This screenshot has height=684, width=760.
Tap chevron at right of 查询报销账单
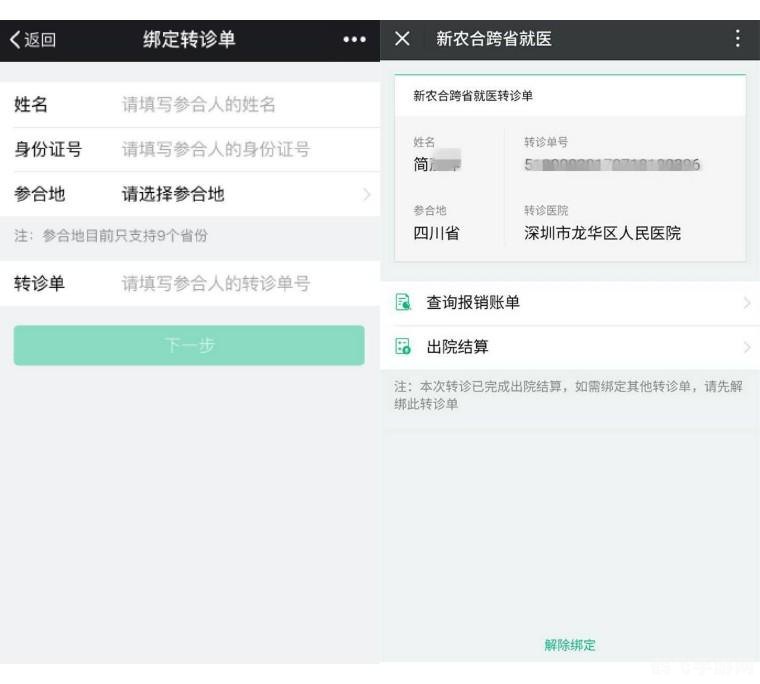tap(747, 303)
